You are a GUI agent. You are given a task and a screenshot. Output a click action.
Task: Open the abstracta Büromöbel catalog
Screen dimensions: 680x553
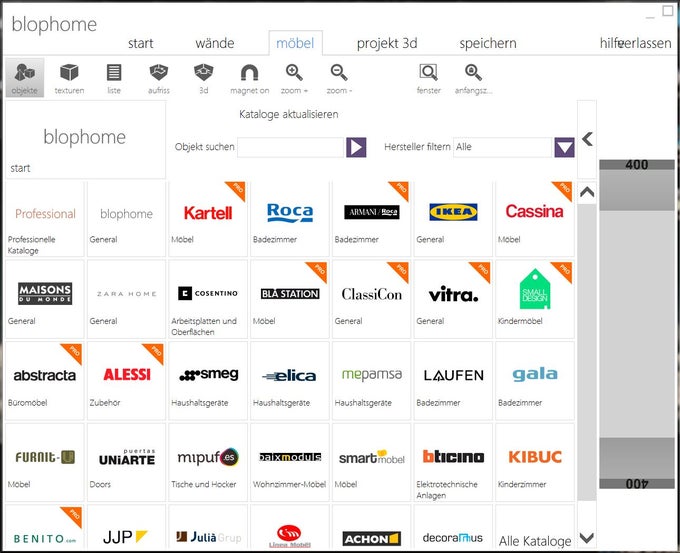tap(44, 381)
